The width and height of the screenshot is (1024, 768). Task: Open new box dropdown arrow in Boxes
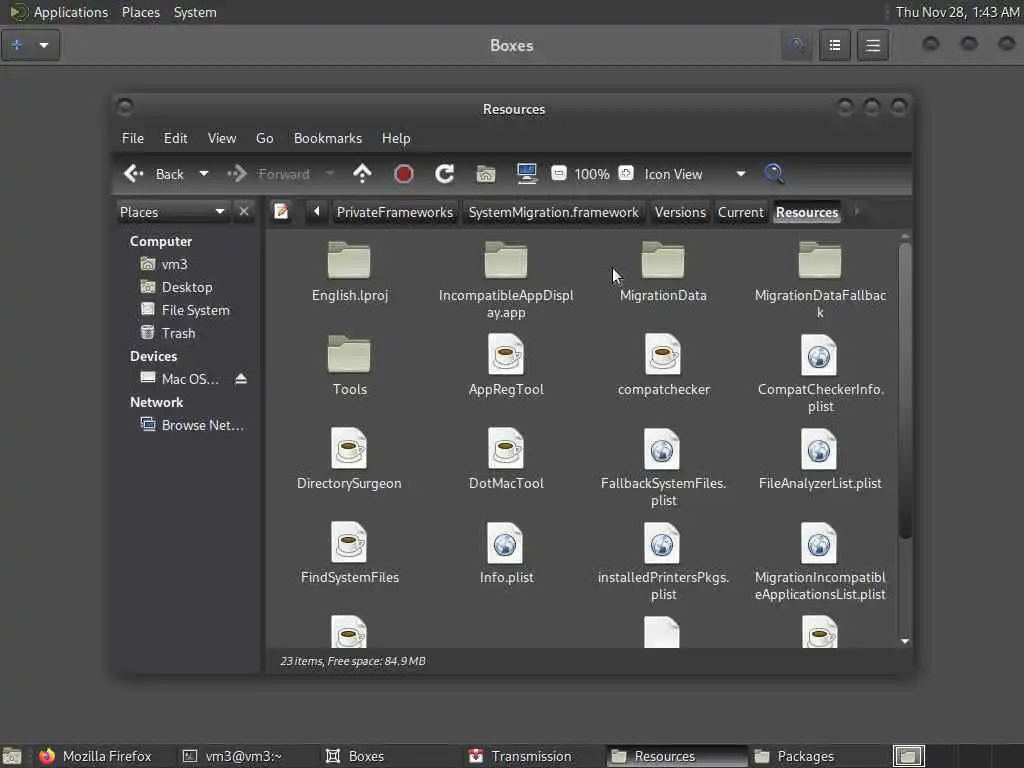pyautogui.click(x=44, y=45)
